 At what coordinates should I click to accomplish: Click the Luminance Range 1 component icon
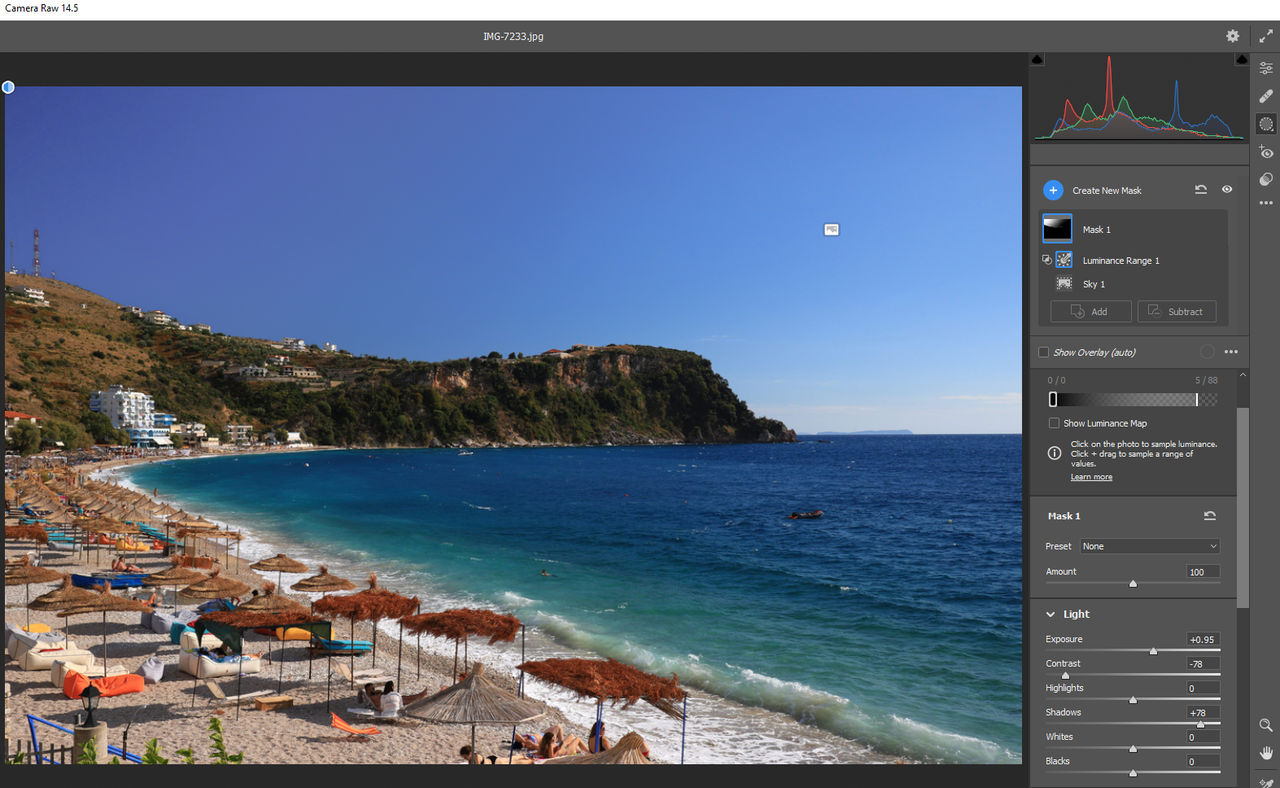pyautogui.click(x=1064, y=260)
